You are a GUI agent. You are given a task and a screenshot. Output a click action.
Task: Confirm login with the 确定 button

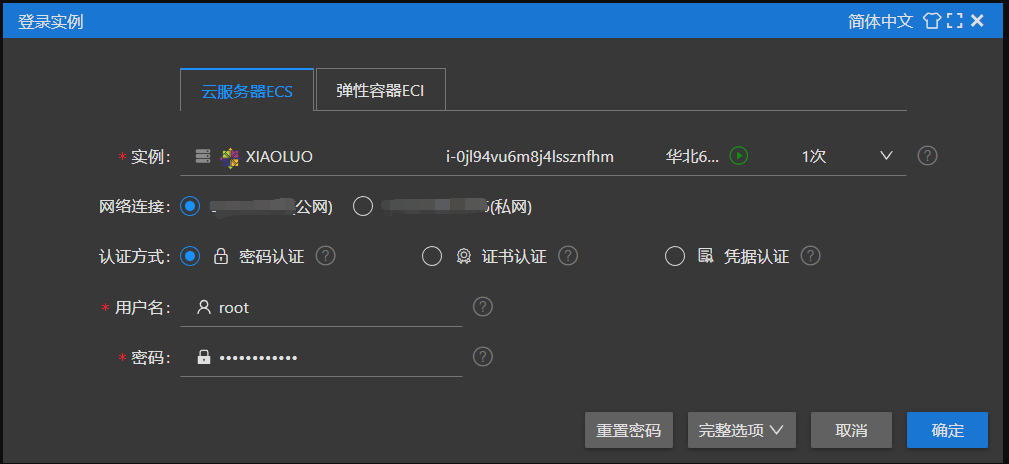point(947,430)
